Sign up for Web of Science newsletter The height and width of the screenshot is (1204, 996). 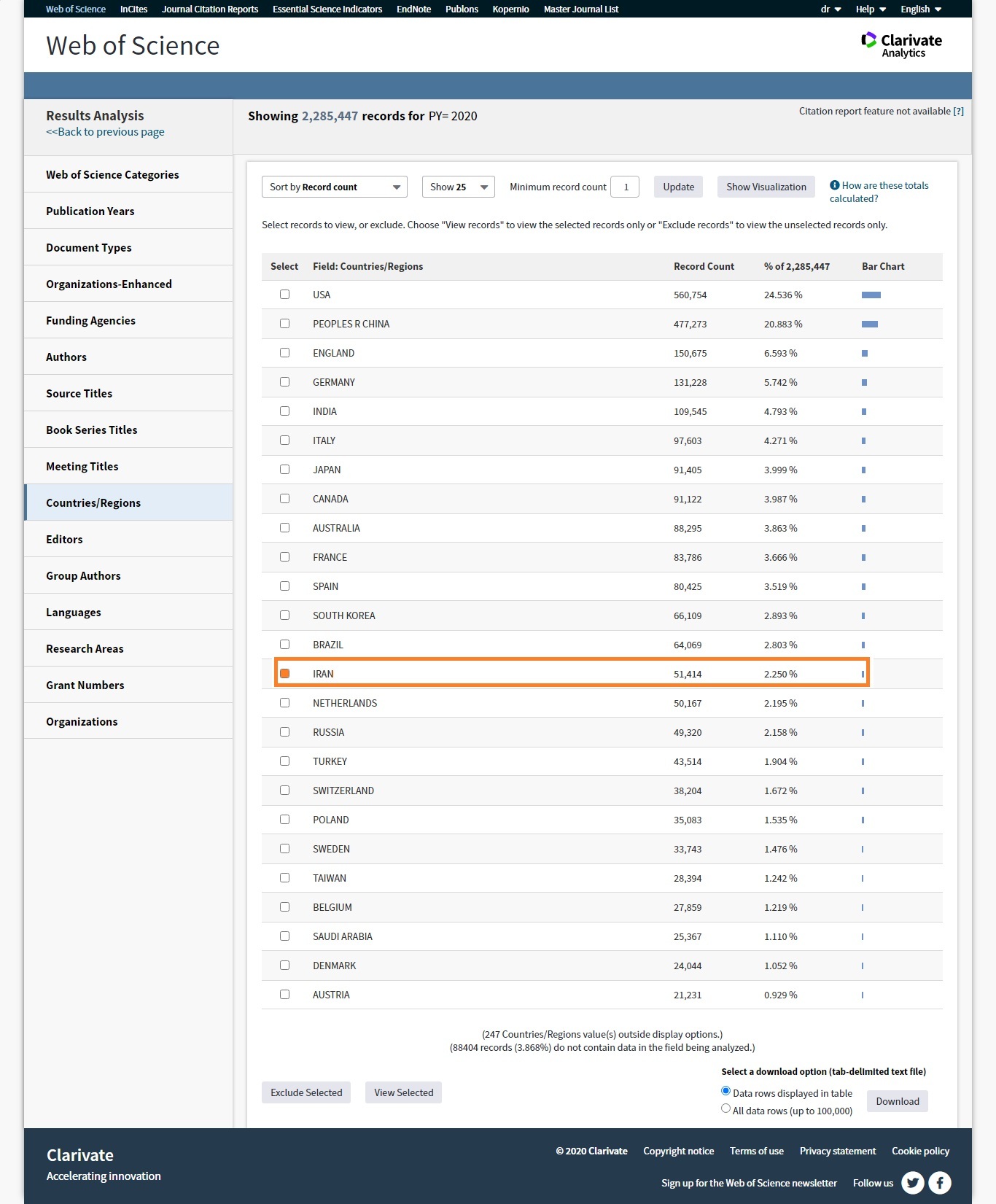749,1183
